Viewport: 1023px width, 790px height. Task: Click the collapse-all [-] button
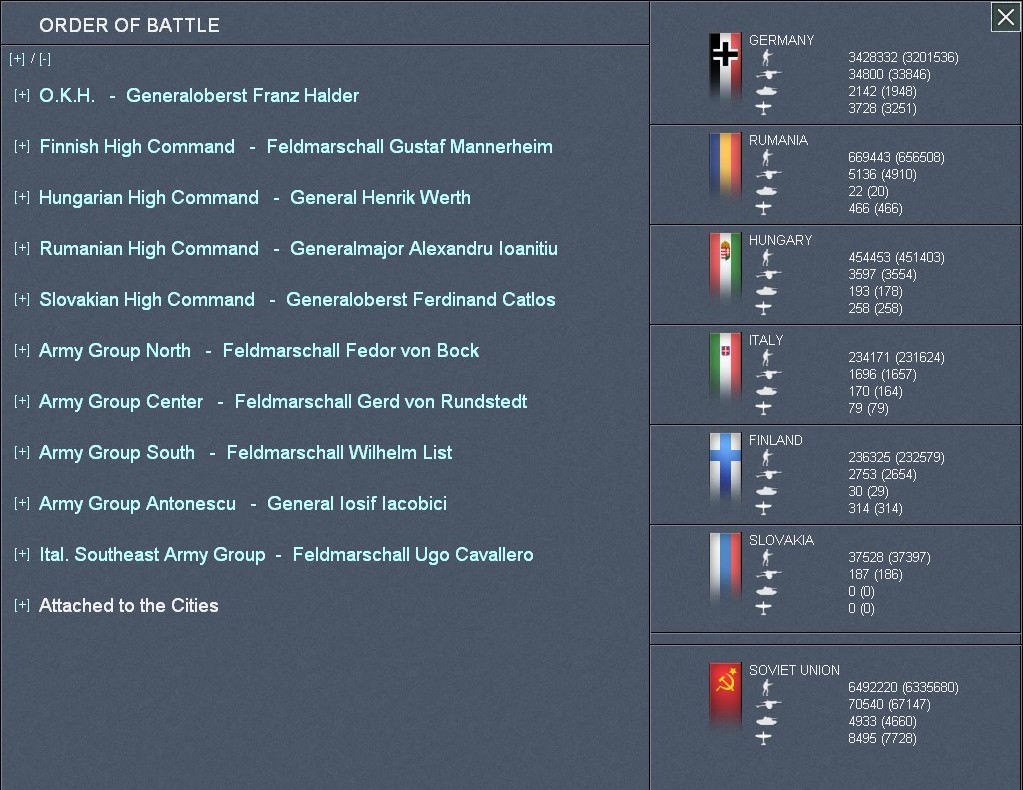click(43, 59)
